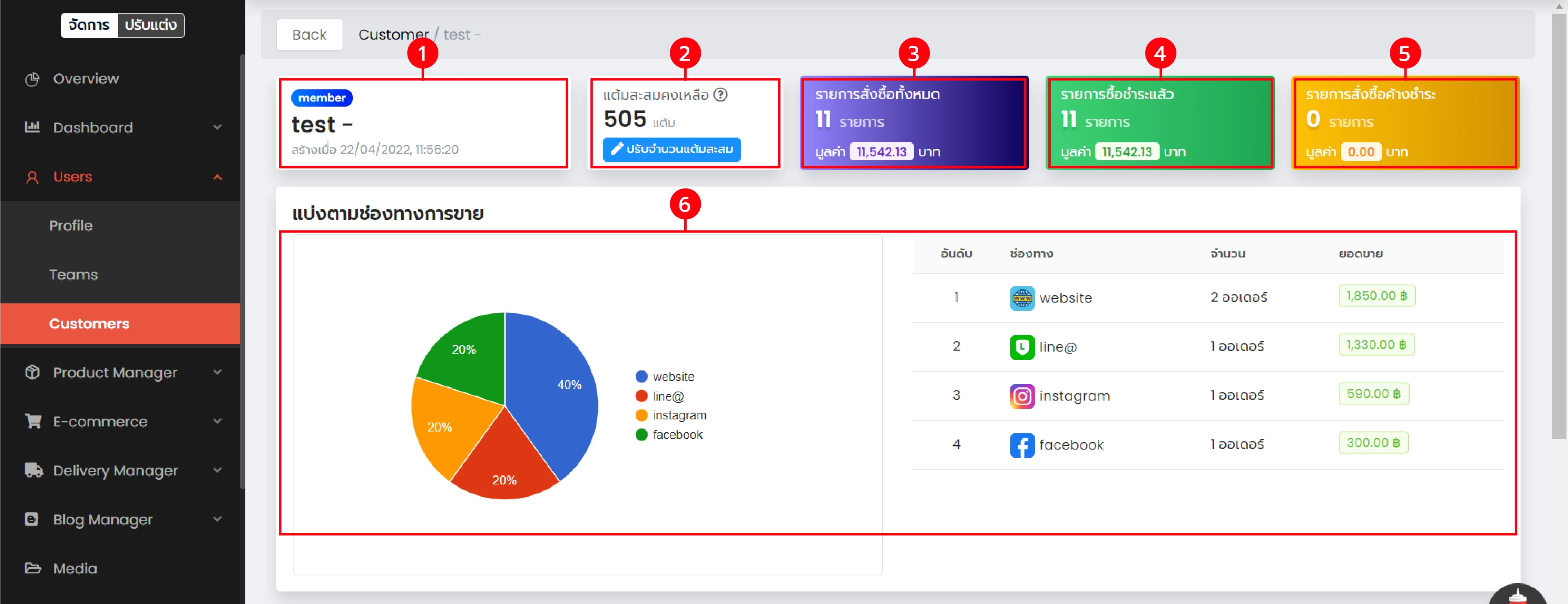This screenshot has height=604, width=1568.
Task: Click the Customer breadcrumb link
Action: [x=393, y=35]
